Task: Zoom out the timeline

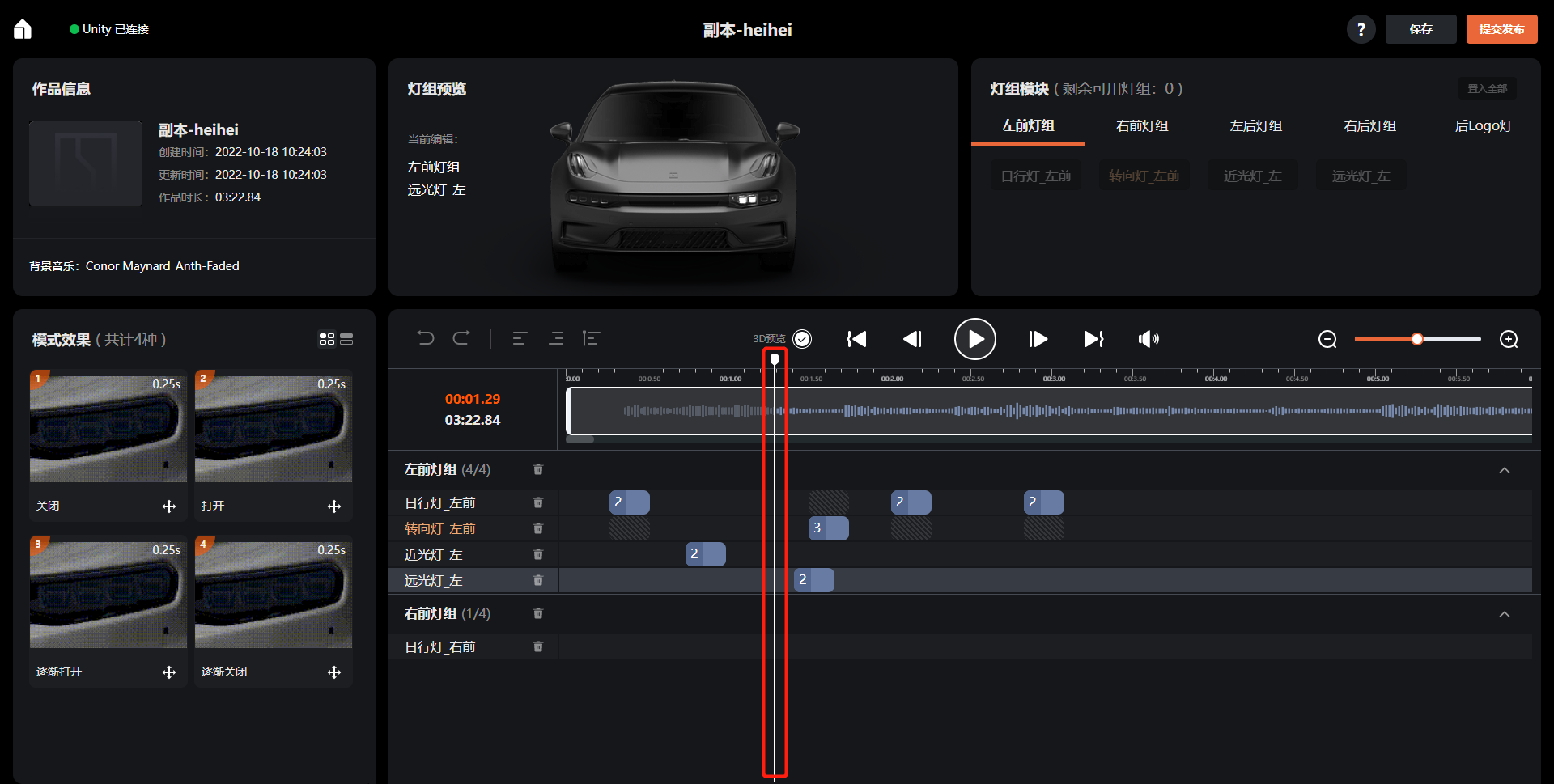Action: tap(1327, 339)
